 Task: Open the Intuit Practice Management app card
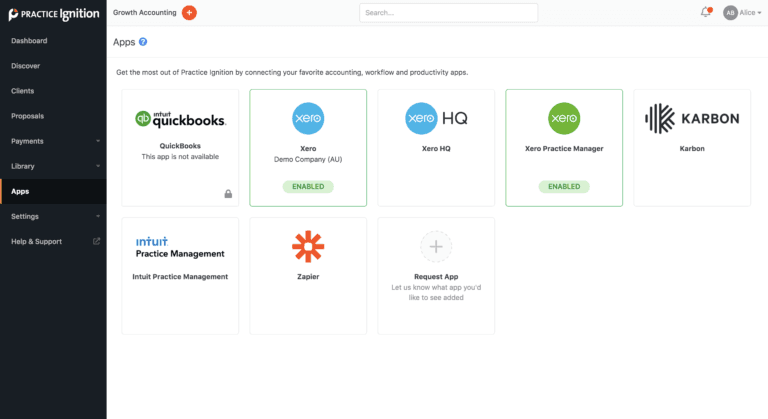coord(180,275)
